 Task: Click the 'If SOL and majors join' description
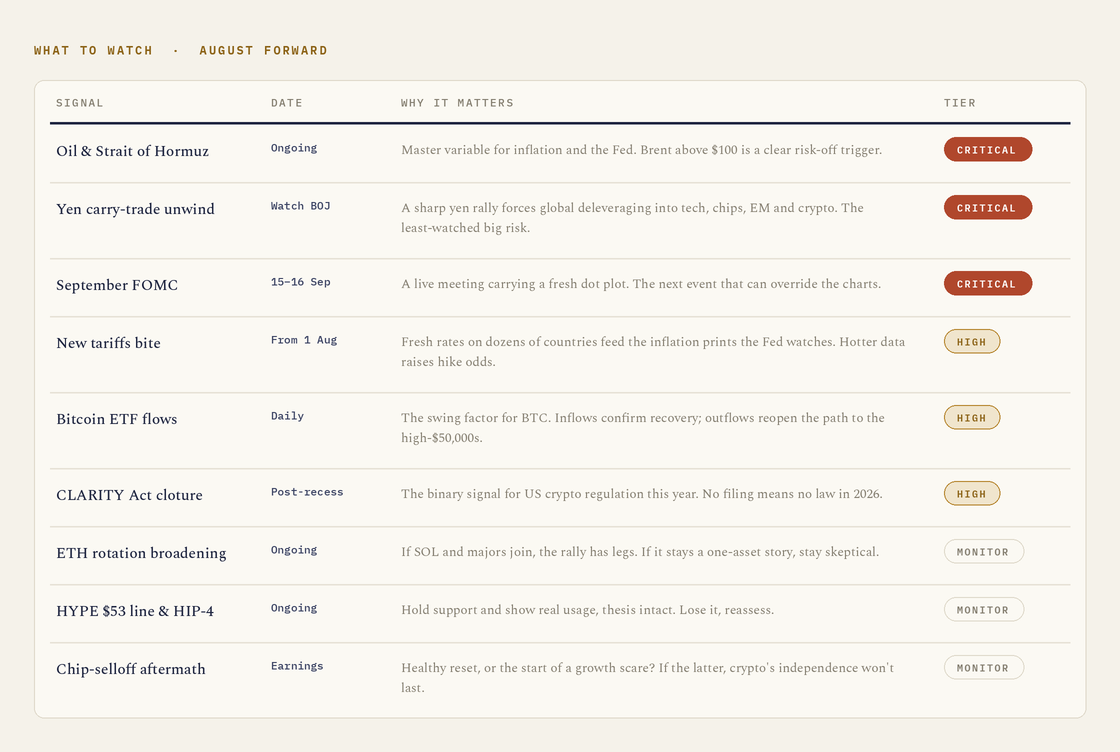[640, 551]
